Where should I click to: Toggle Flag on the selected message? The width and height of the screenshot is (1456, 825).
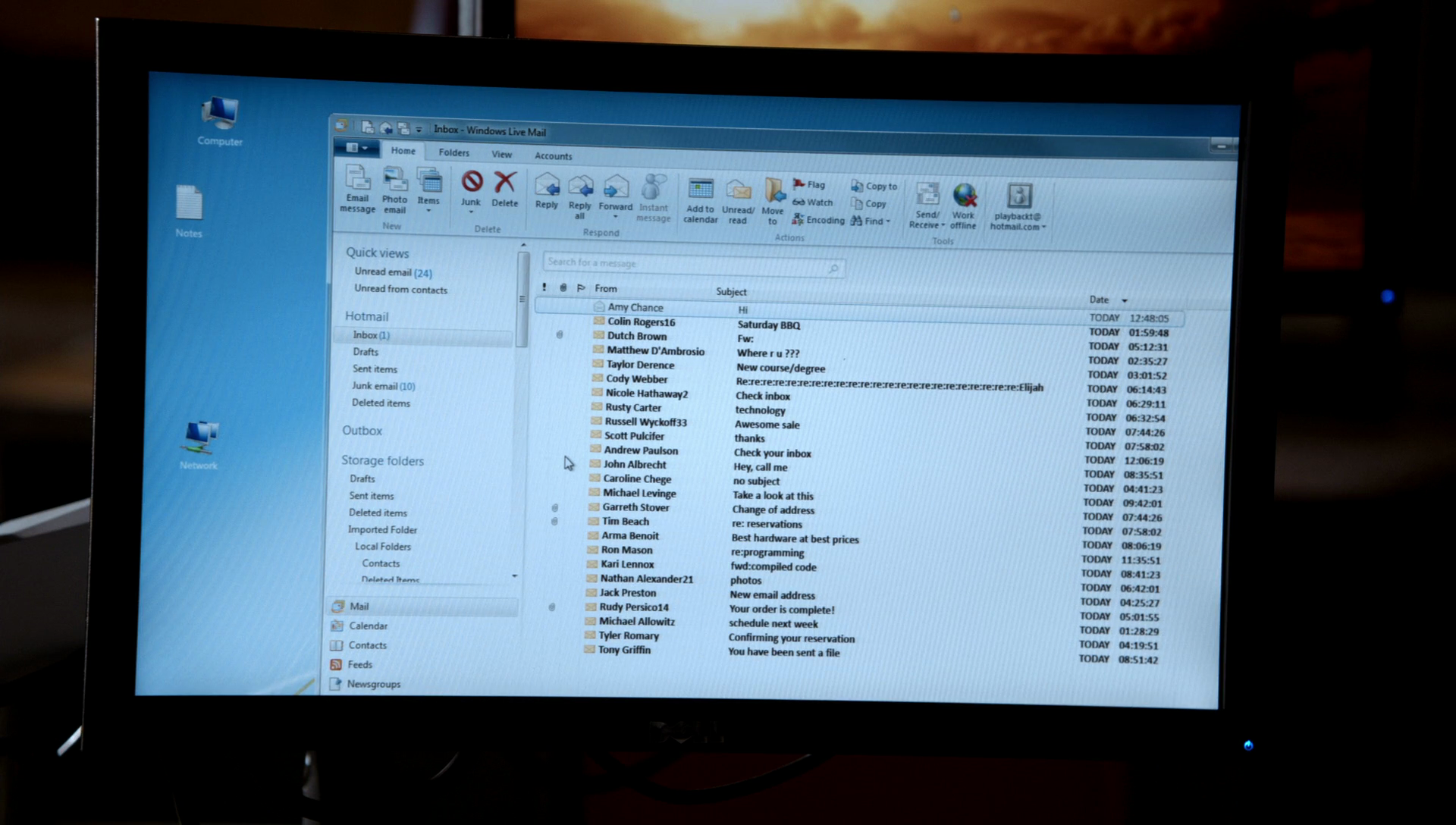point(809,184)
